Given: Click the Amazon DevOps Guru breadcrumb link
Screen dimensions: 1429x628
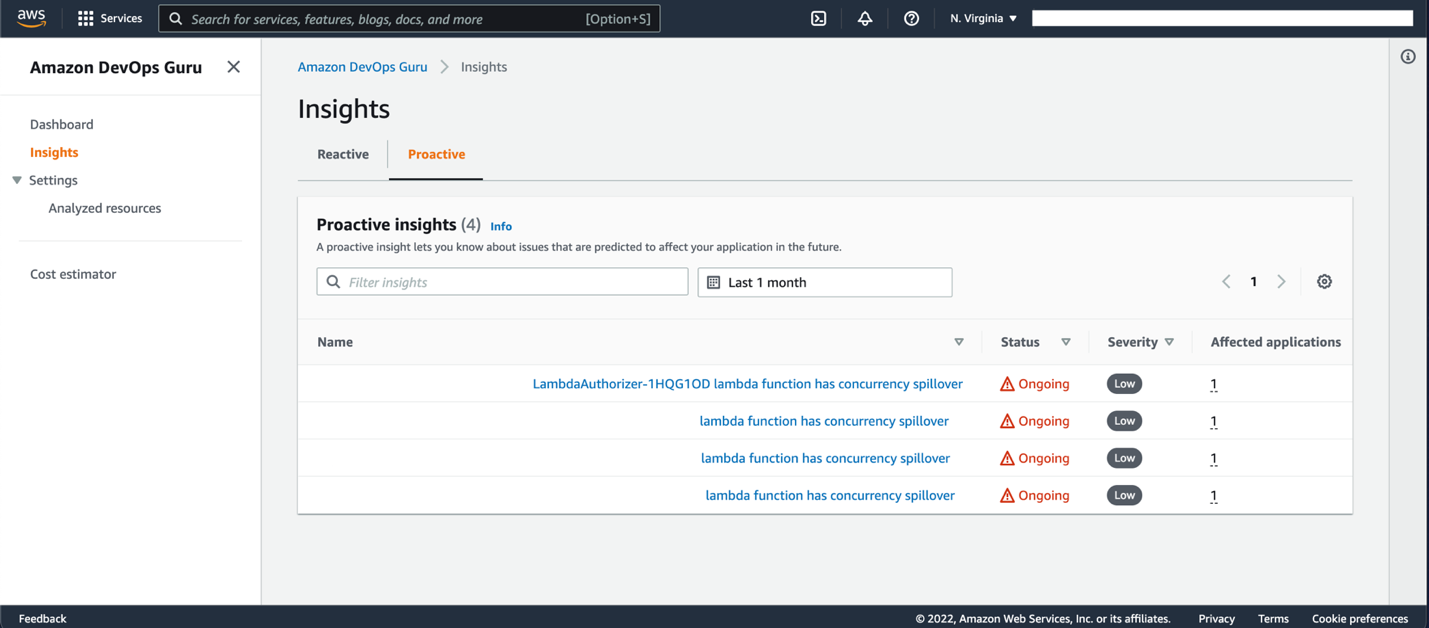Looking at the screenshot, I should (x=362, y=66).
